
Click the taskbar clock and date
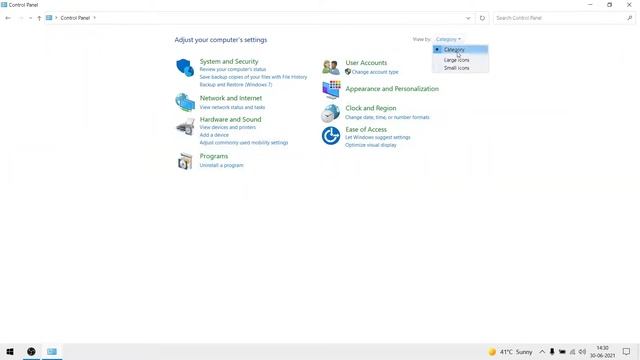pos(602,351)
